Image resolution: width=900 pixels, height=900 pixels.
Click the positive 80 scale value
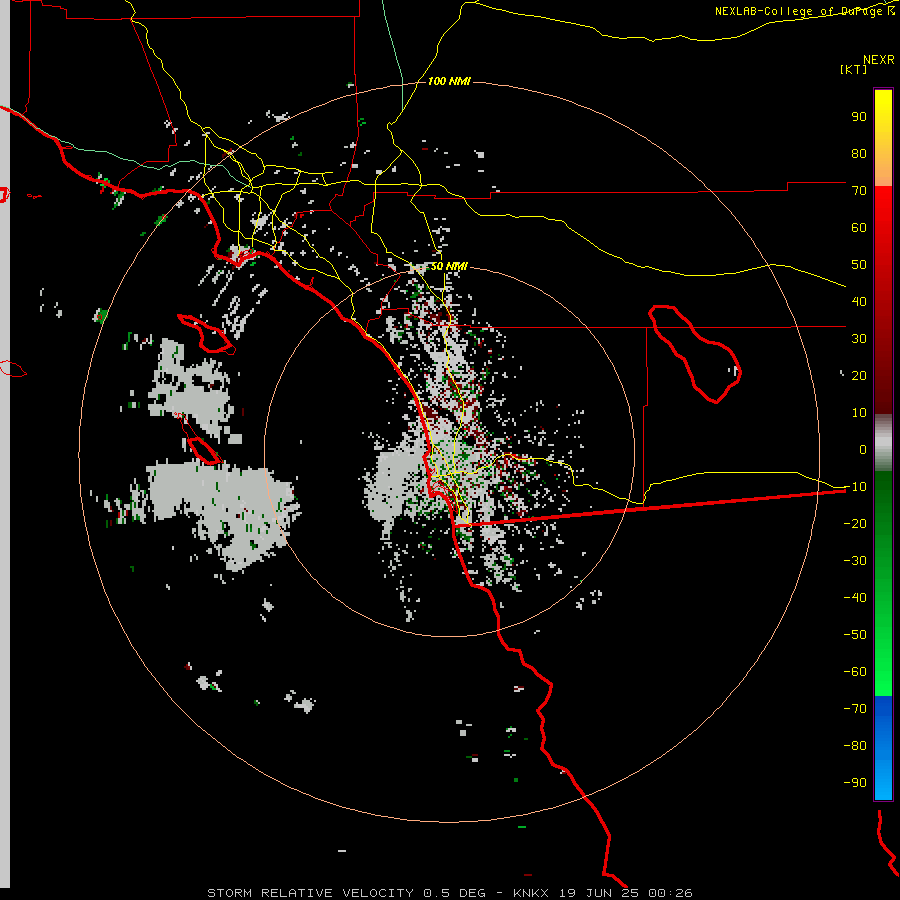coord(859,153)
